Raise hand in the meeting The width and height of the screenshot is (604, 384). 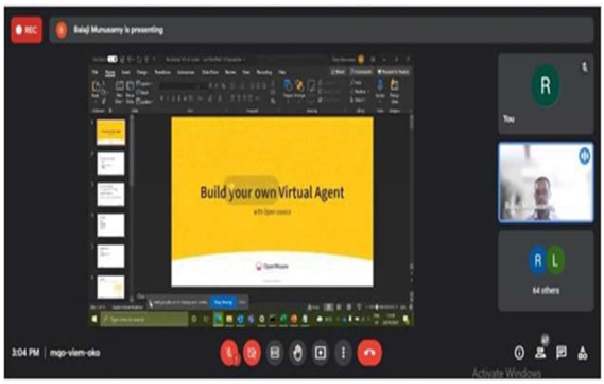(x=297, y=352)
